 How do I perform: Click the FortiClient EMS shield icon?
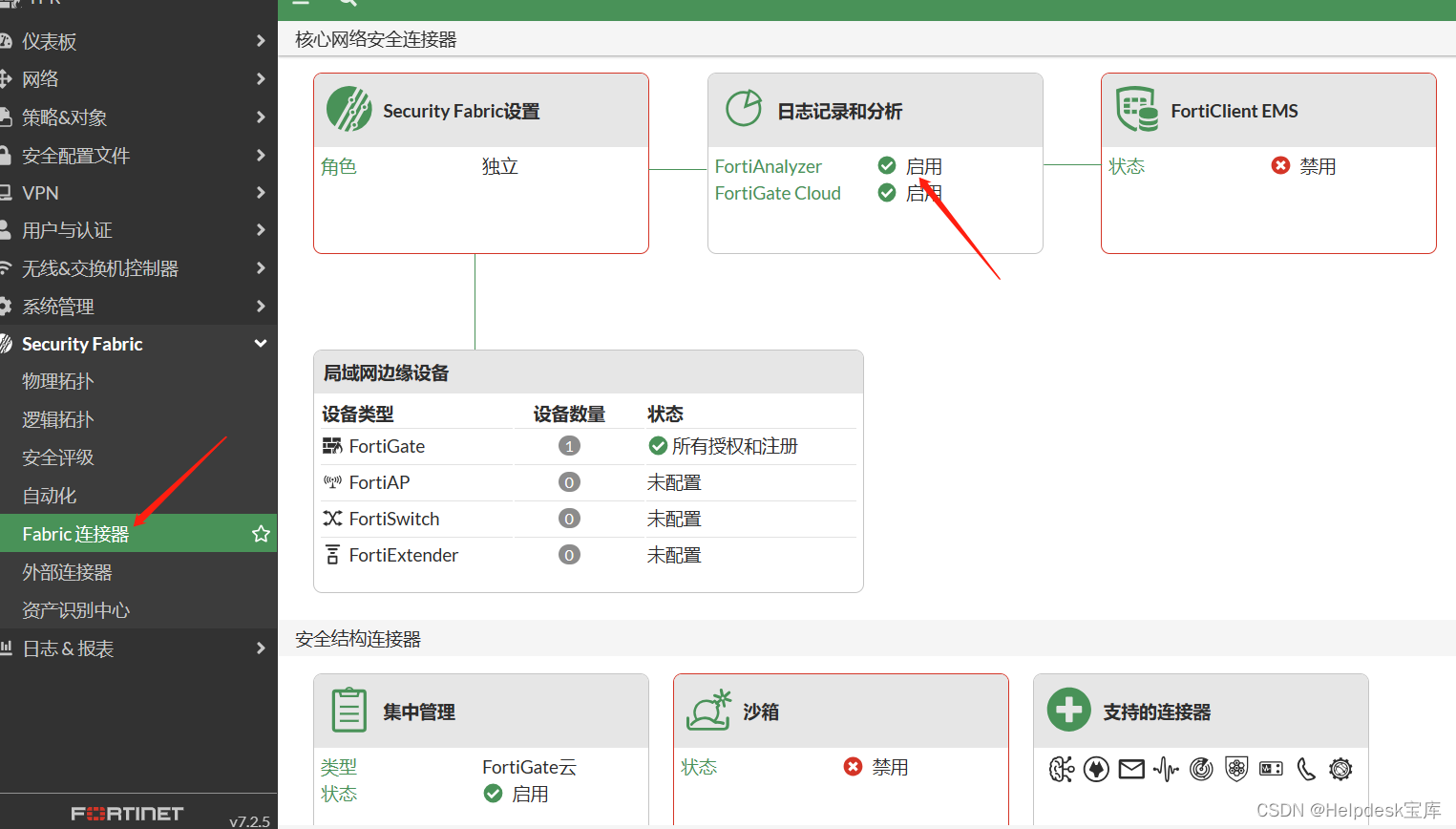[1137, 109]
